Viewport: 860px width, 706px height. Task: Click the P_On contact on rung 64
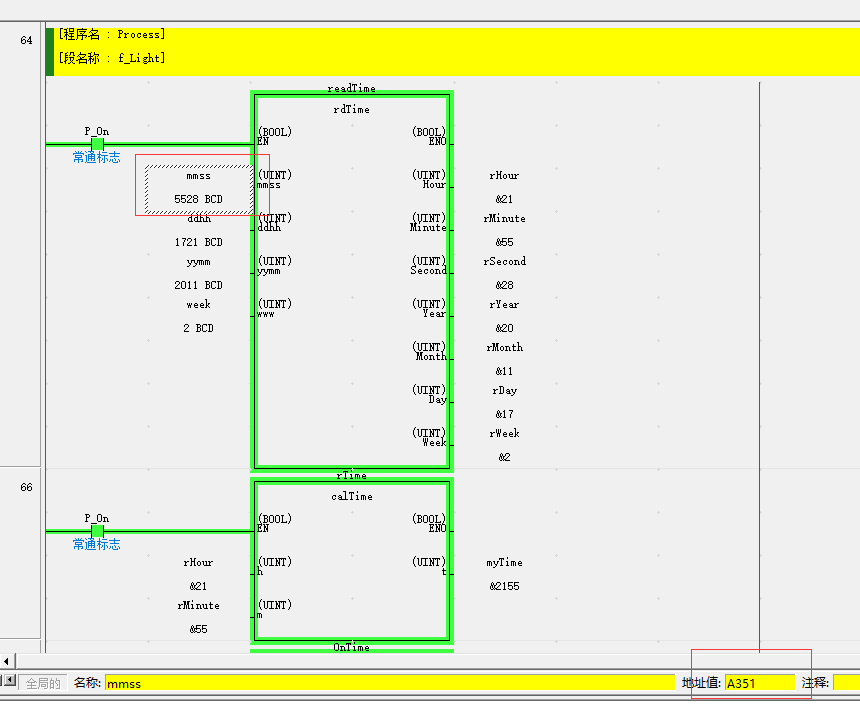97,144
